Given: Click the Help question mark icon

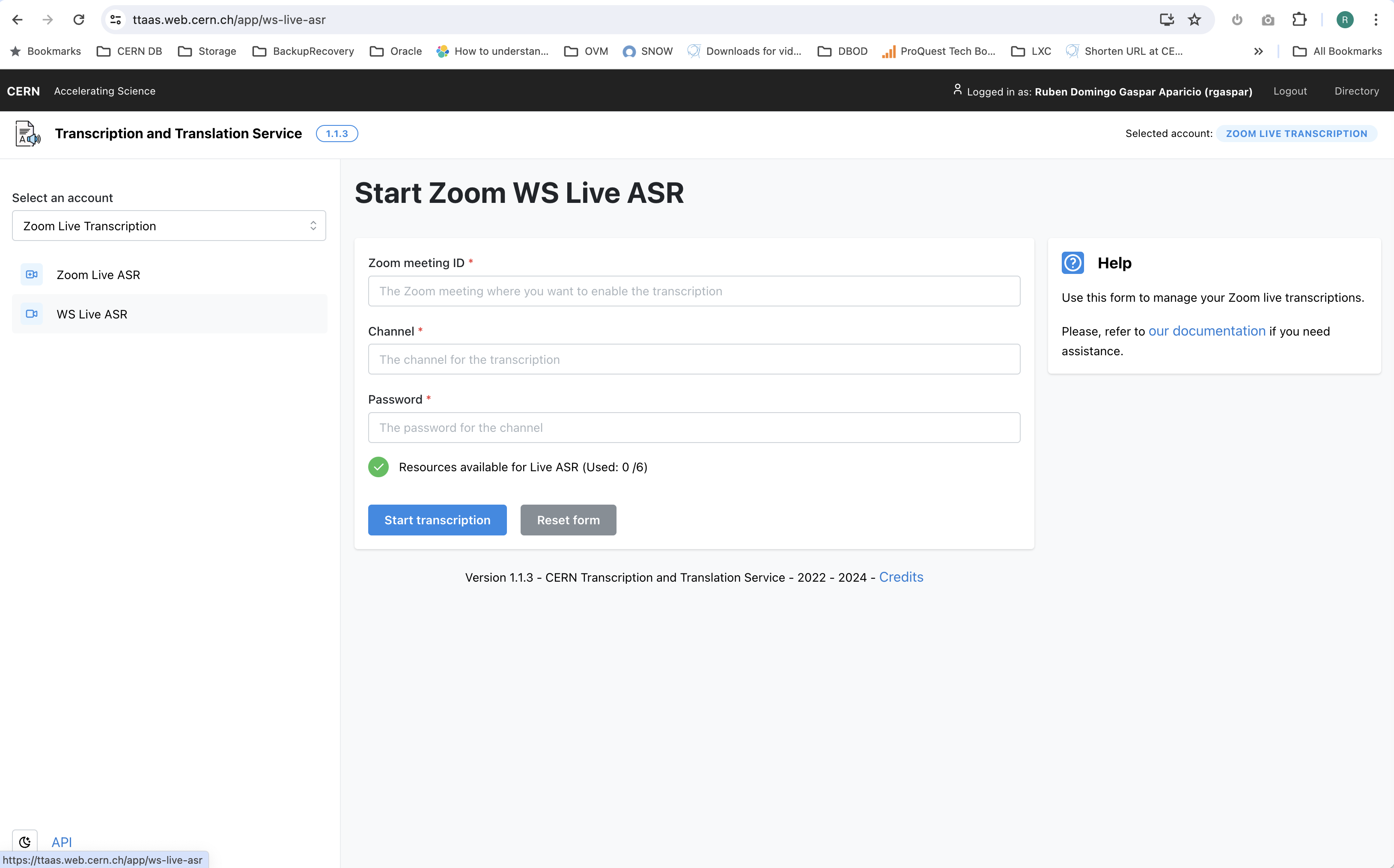Looking at the screenshot, I should tap(1072, 263).
